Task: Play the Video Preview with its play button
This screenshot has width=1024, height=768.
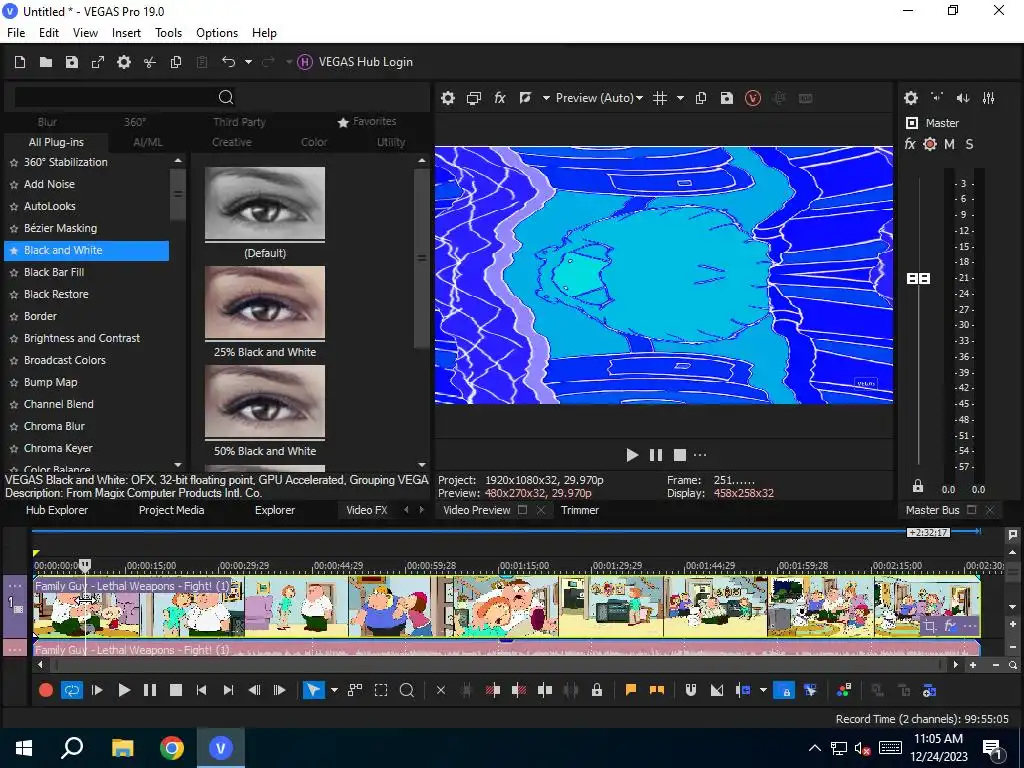Action: 632,455
